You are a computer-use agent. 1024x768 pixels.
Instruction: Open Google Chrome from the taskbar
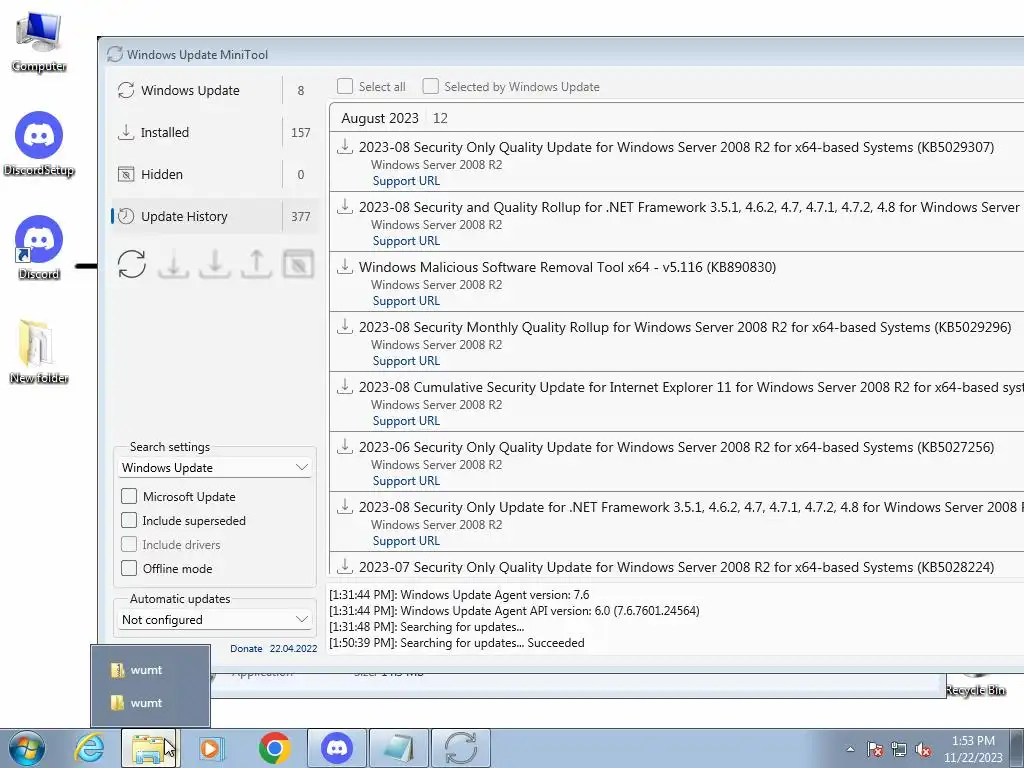coord(274,748)
